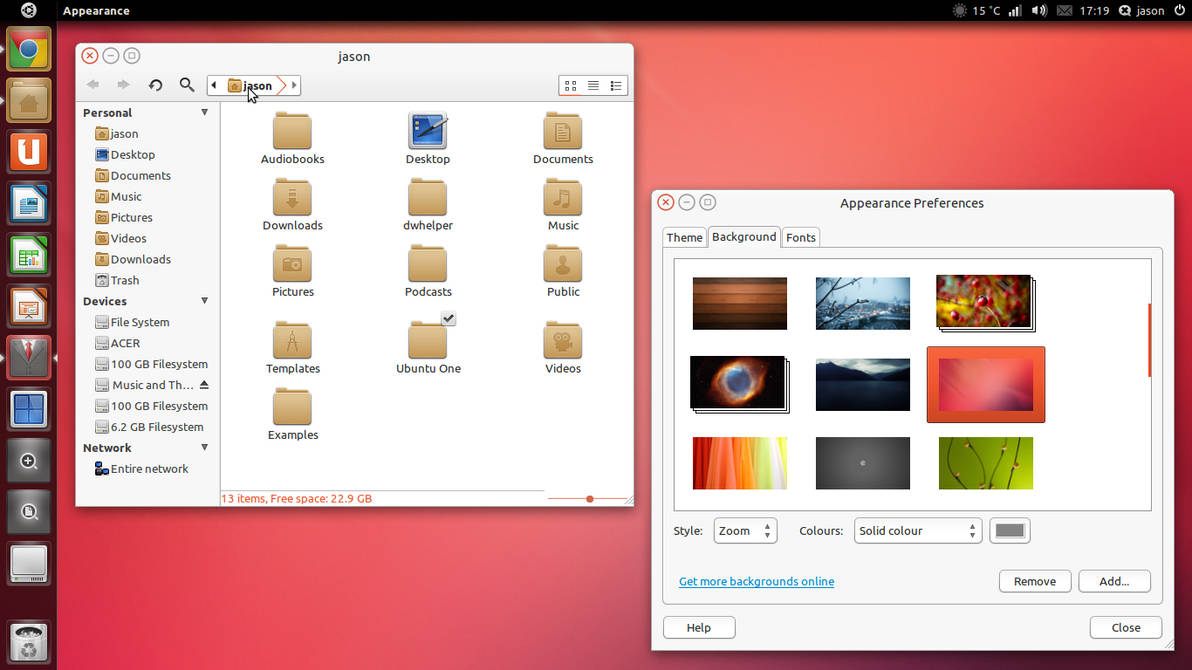This screenshot has width=1192, height=670.
Task: Go back in the file manager
Action: (93, 85)
